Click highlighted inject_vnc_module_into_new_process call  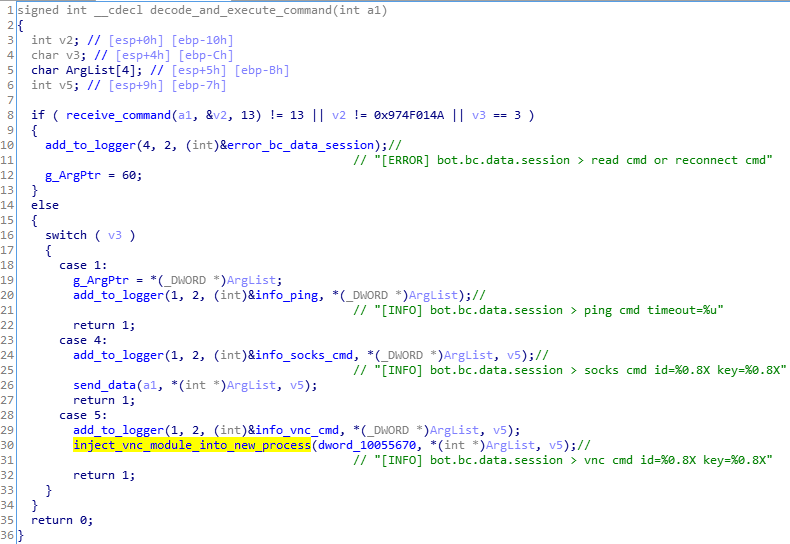pyautogui.click(x=192, y=445)
